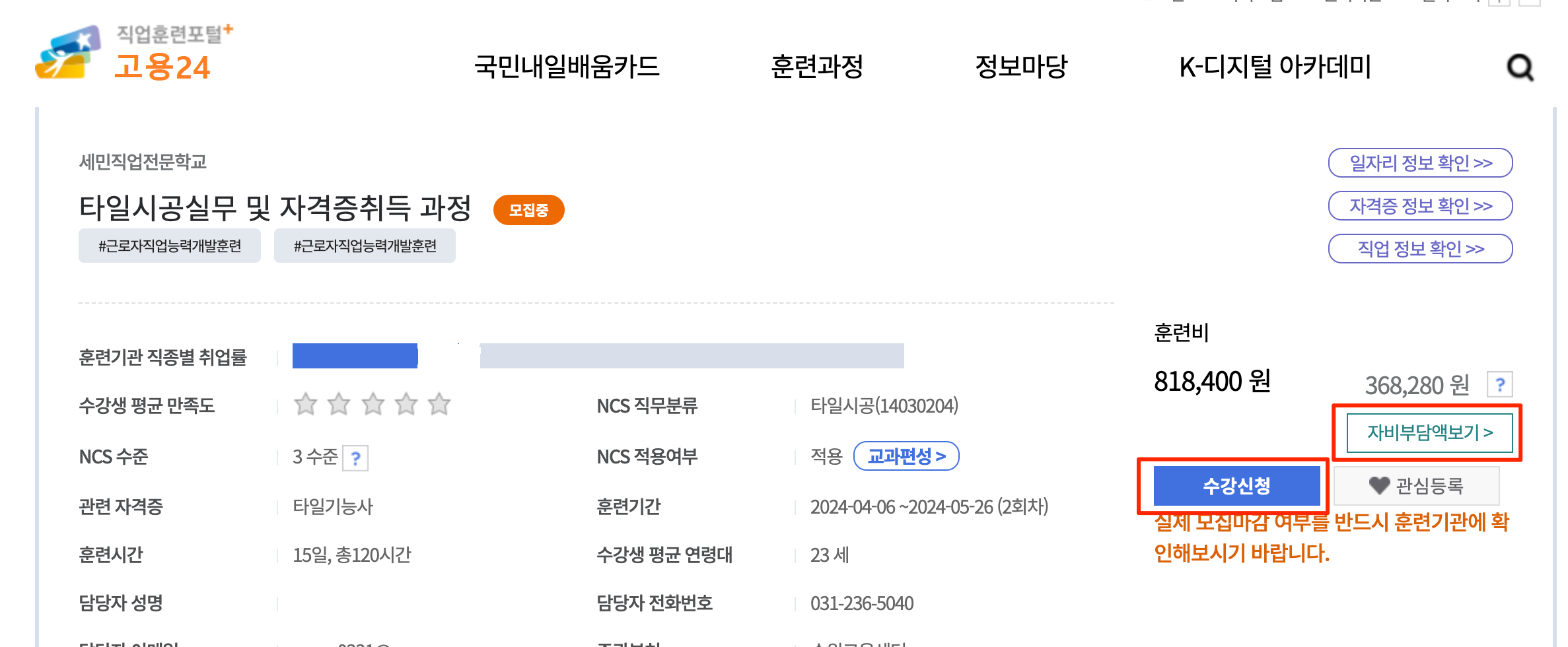Click the blue employment rate bar
This screenshot has height=647, width=1568.
point(355,356)
